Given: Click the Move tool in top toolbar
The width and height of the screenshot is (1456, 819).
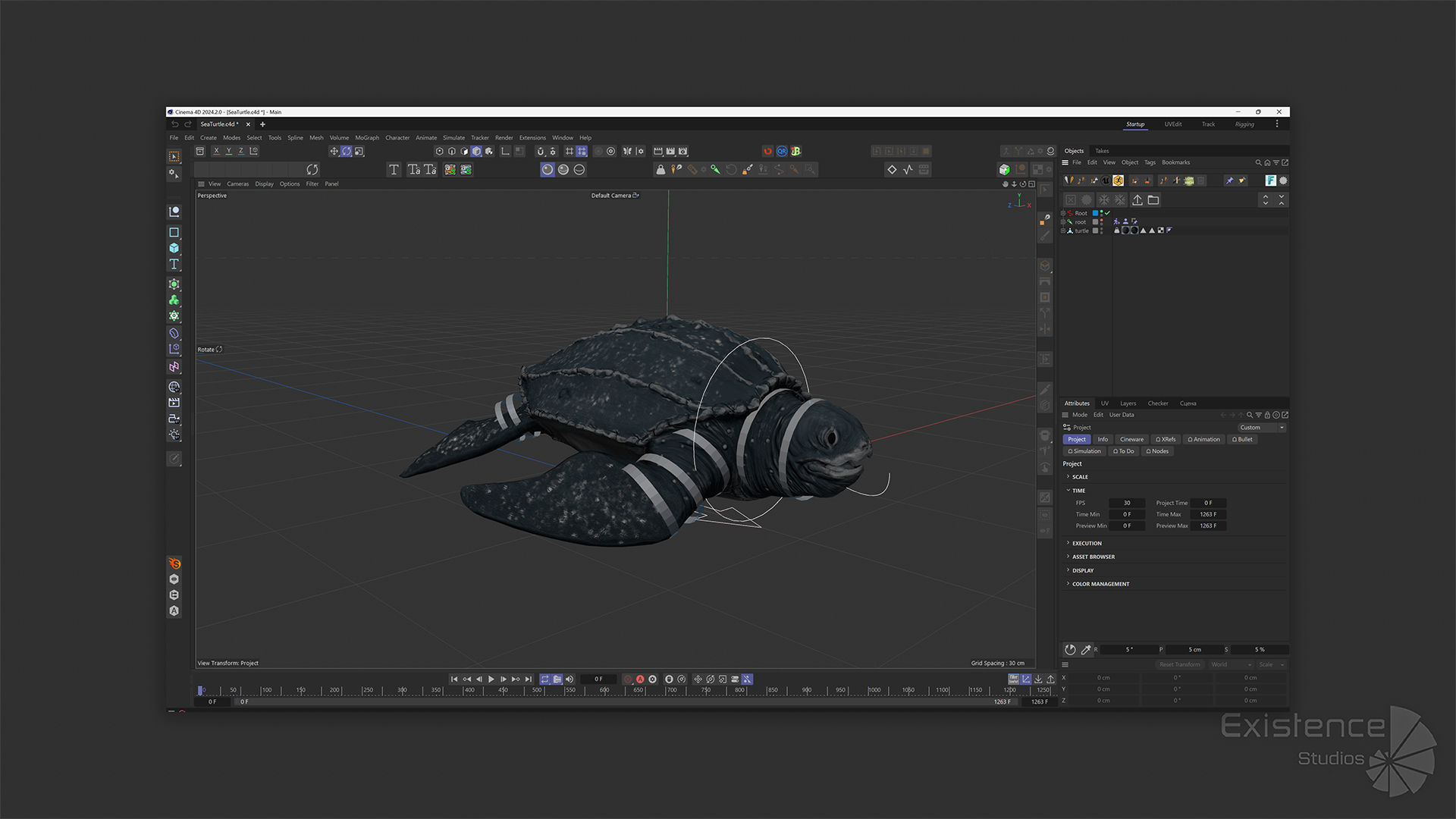Looking at the screenshot, I should (334, 151).
